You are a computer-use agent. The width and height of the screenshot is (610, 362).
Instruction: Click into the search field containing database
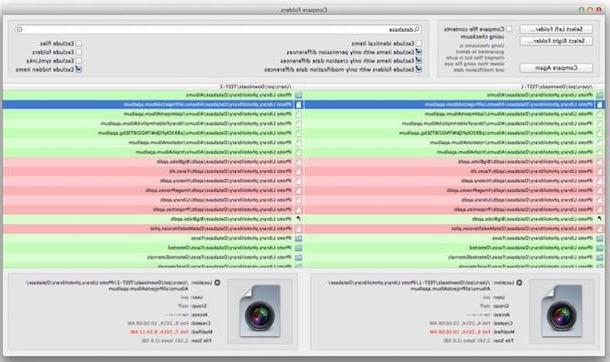[x=218, y=29]
